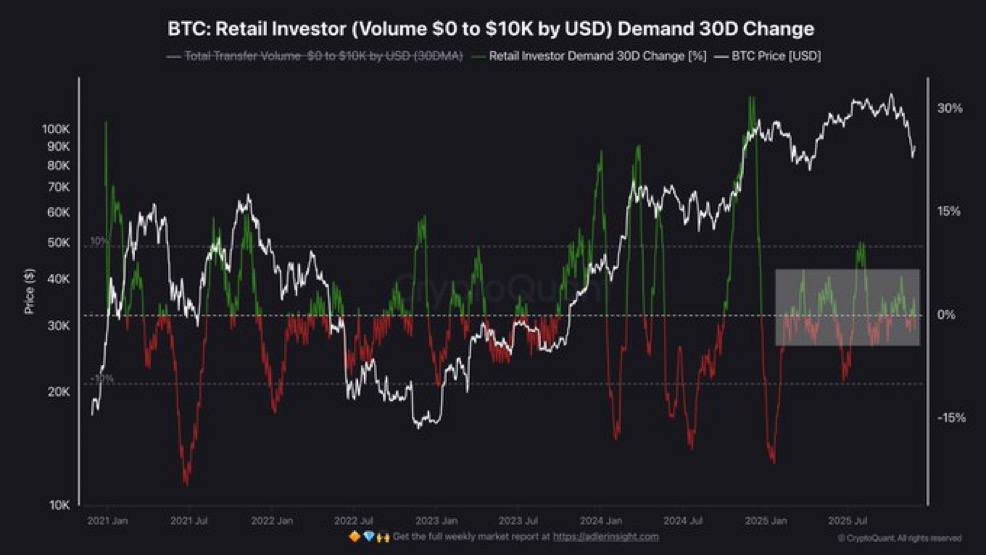This screenshot has height=555, width=986.
Task: Click the 10% threshold line label
Action: coord(99,241)
